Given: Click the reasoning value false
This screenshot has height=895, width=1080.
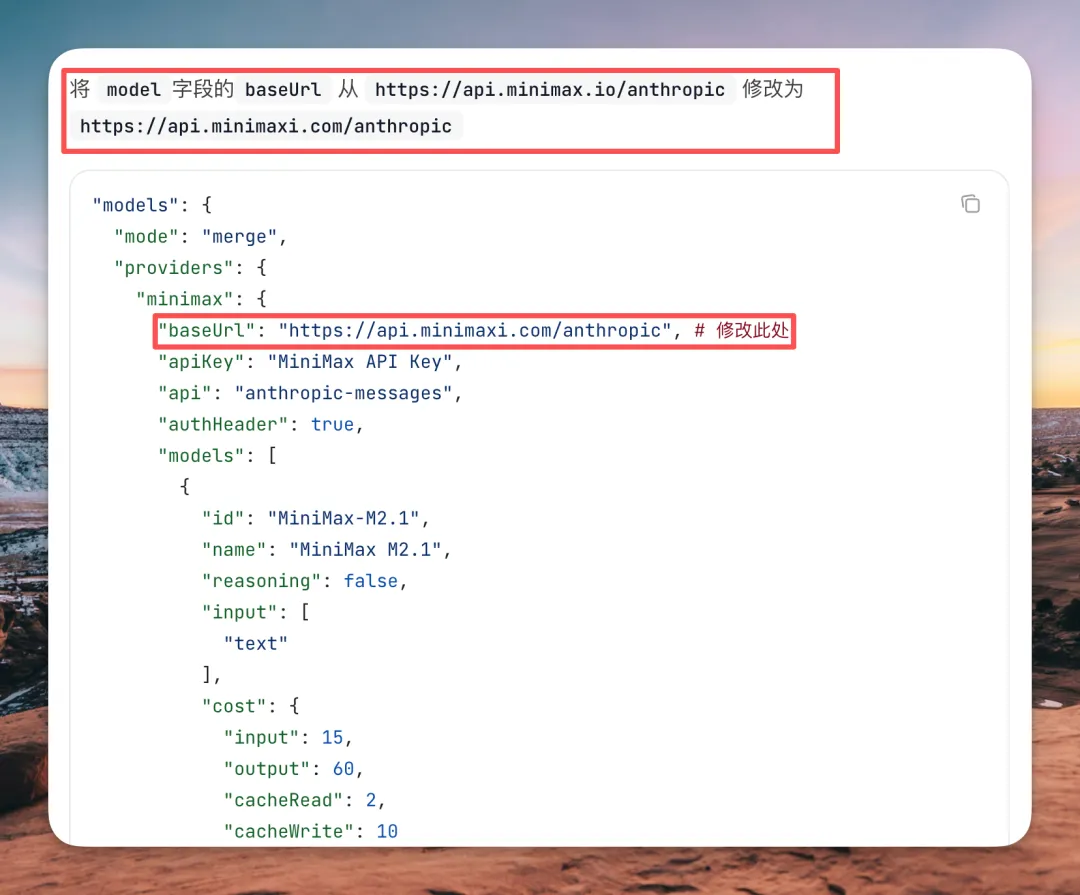Looking at the screenshot, I should tap(371, 581).
